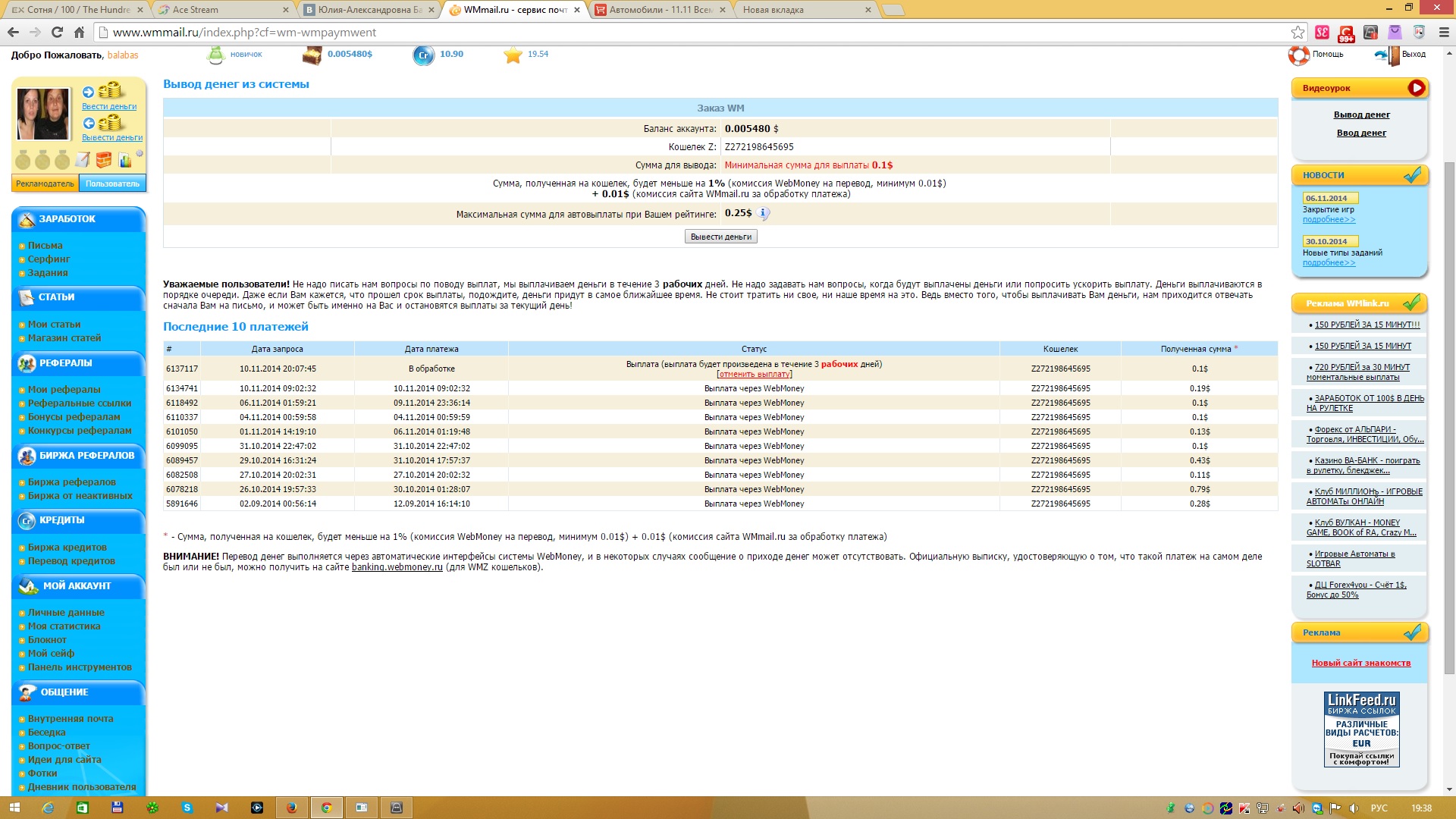Click the deposit coins icon with right arrow

point(102,91)
